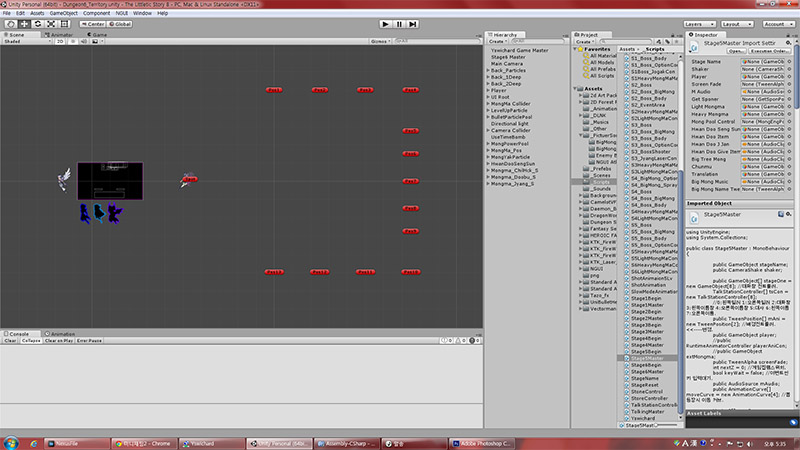
Task: Select the S2_EventArea script
Action: coord(645,105)
